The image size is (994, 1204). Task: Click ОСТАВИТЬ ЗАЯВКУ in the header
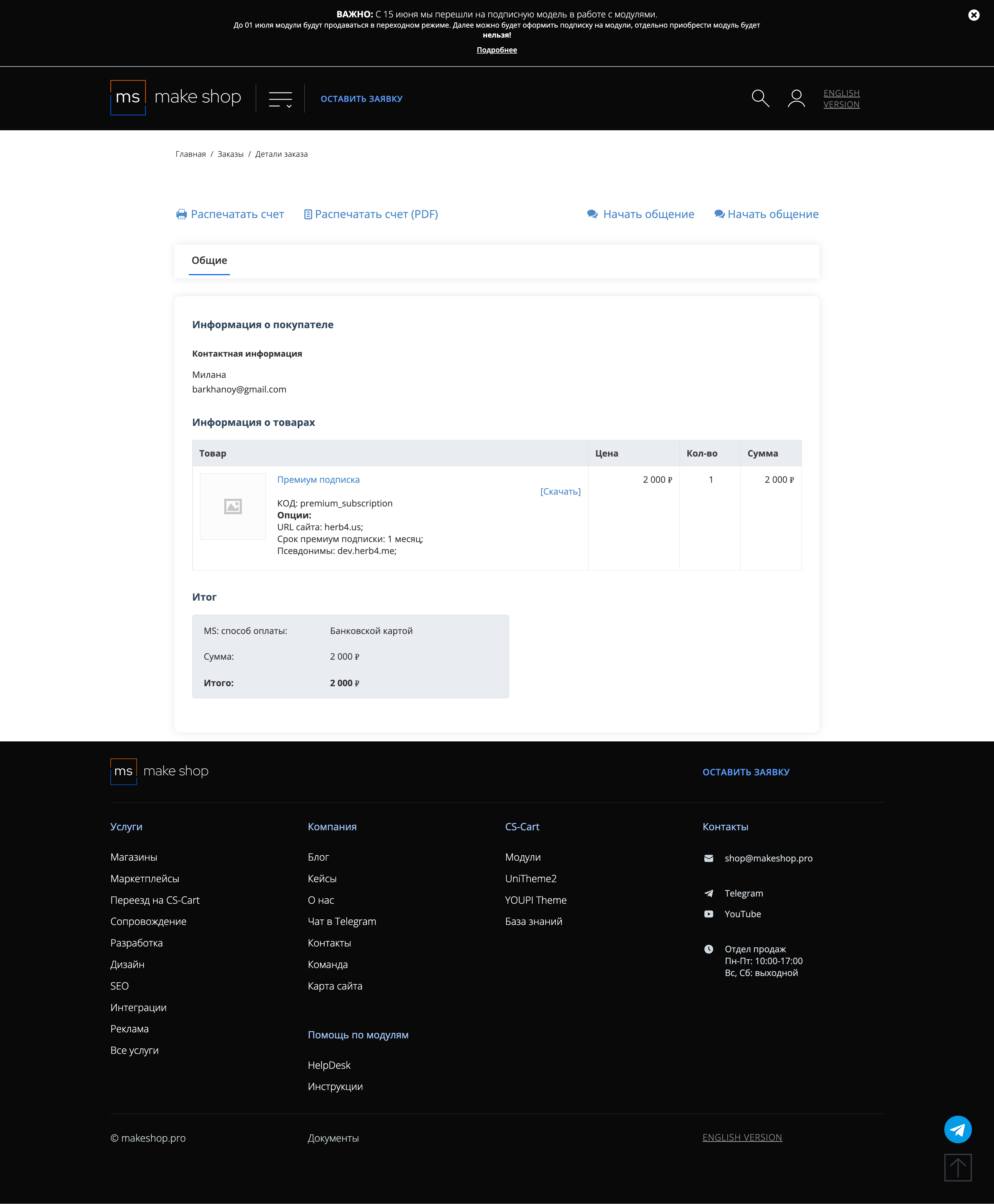(361, 99)
